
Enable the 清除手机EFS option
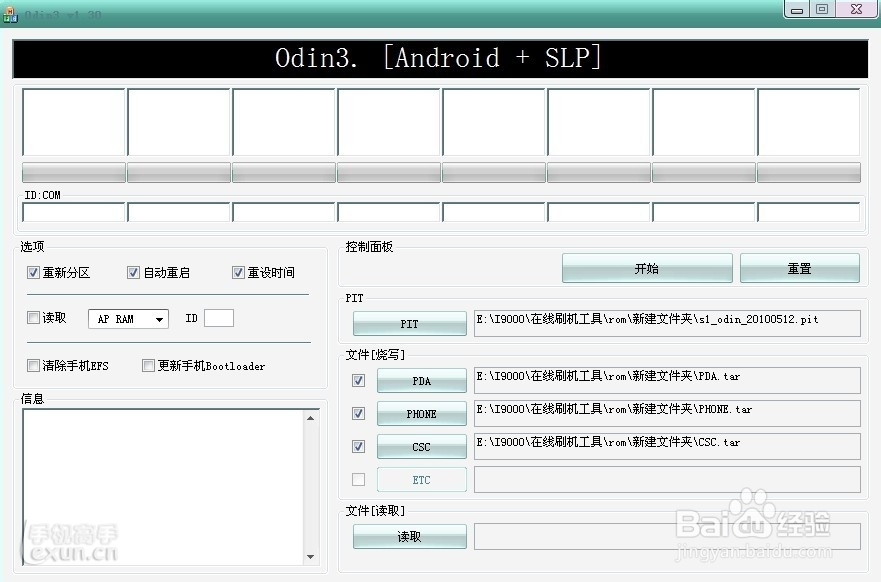tap(33, 365)
